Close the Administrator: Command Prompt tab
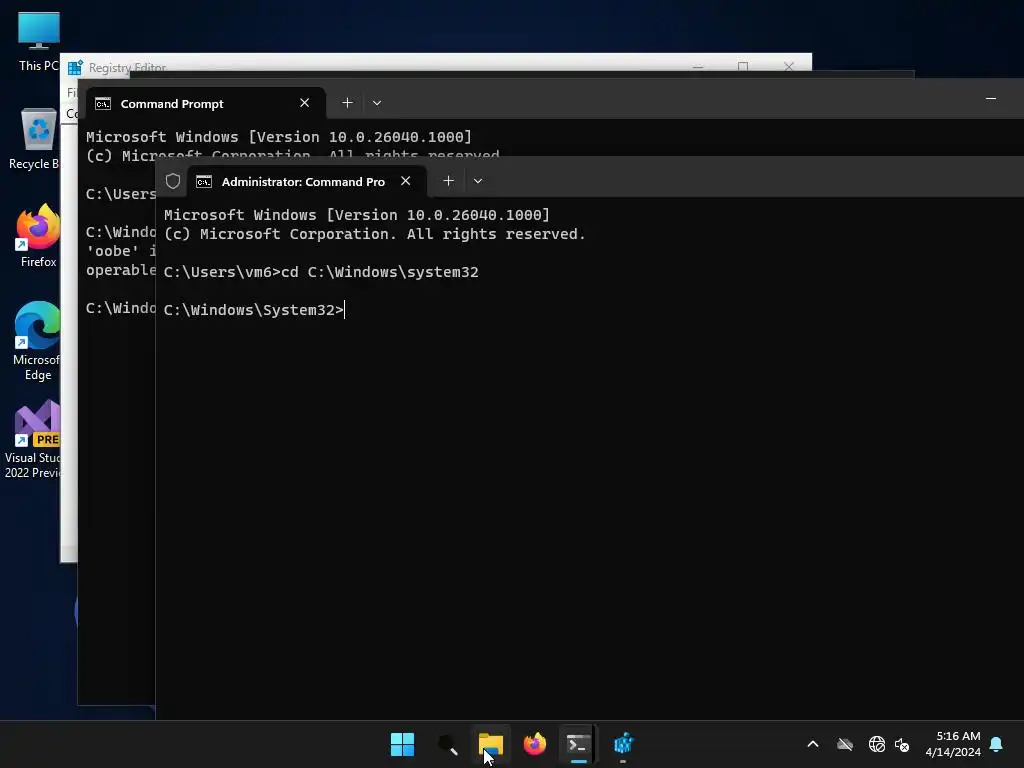The height and width of the screenshot is (768, 1024). coord(406,181)
